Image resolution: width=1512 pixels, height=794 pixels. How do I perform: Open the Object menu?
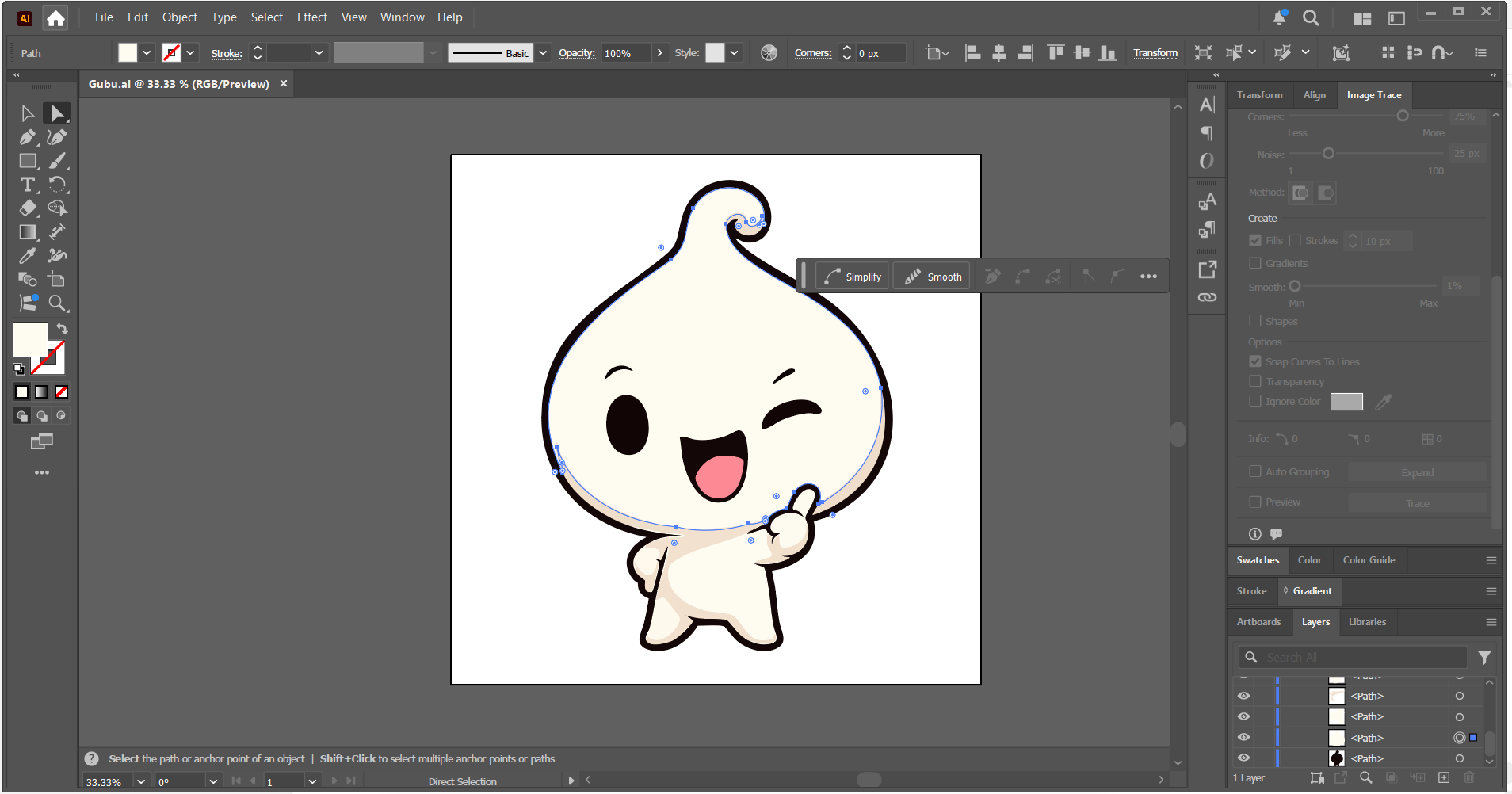pyautogui.click(x=180, y=17)
